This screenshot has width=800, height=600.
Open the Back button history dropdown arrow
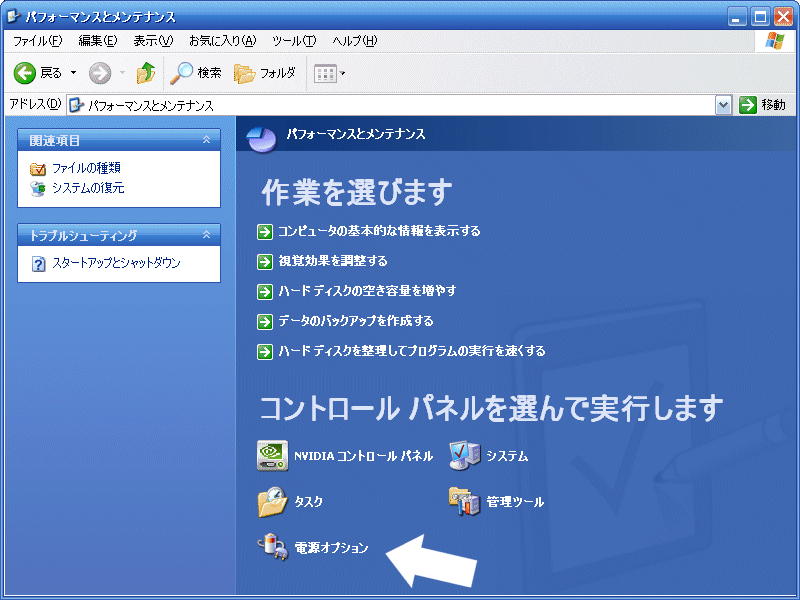tap(73, 73)
